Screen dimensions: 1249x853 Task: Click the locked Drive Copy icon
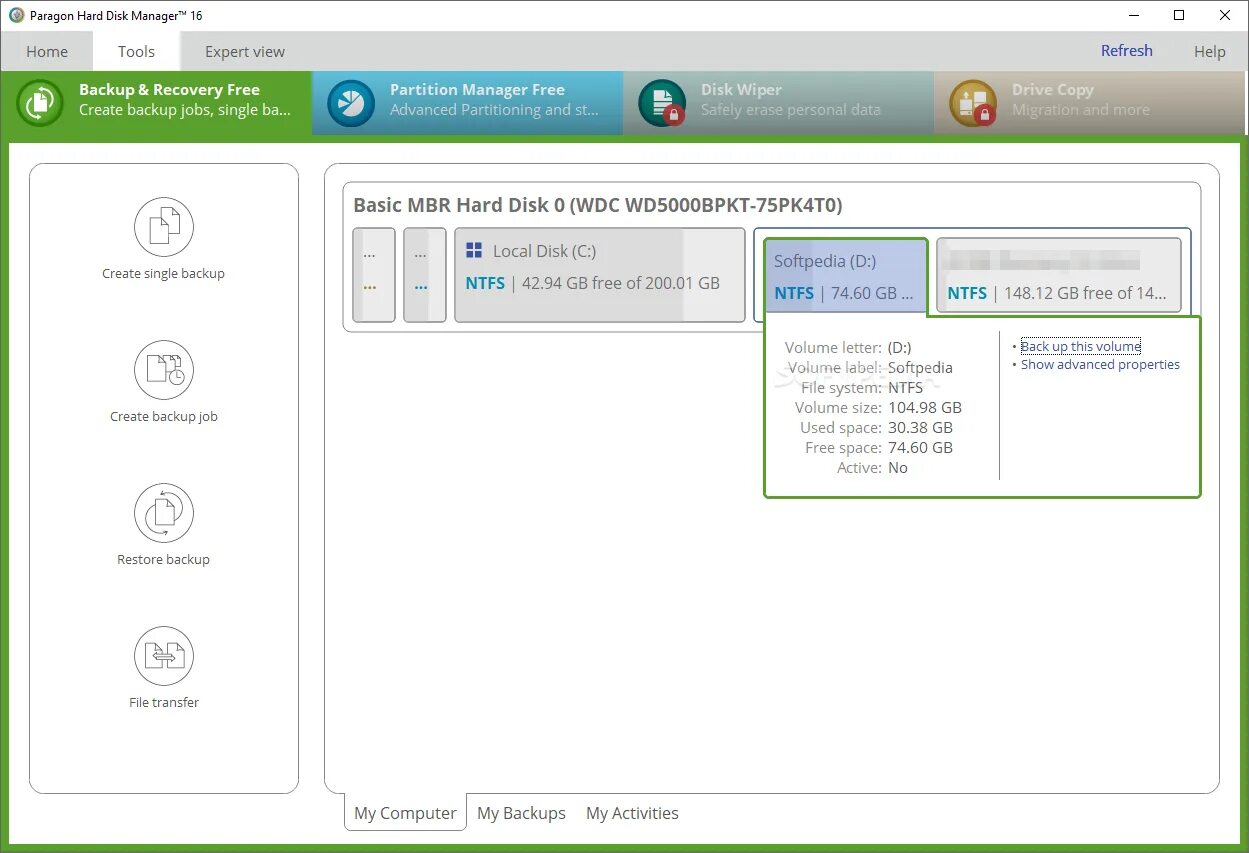pyautogui.click(x=973, y=103)
